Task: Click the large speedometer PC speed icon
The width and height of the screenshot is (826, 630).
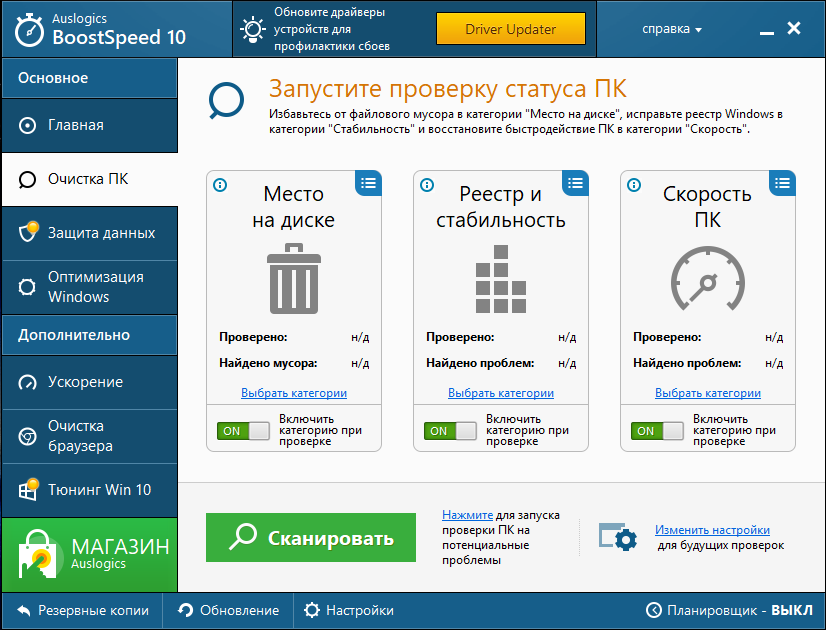Action: point(708,279)
